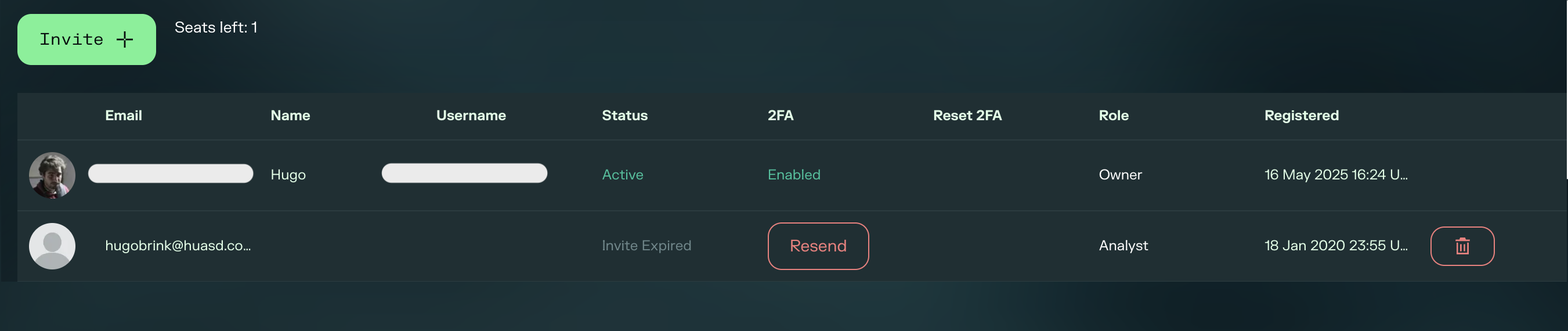The height and width of the screenshot is (331, 1568).
Task: Click the Role column header
Action: click(x=1113, y=116)
